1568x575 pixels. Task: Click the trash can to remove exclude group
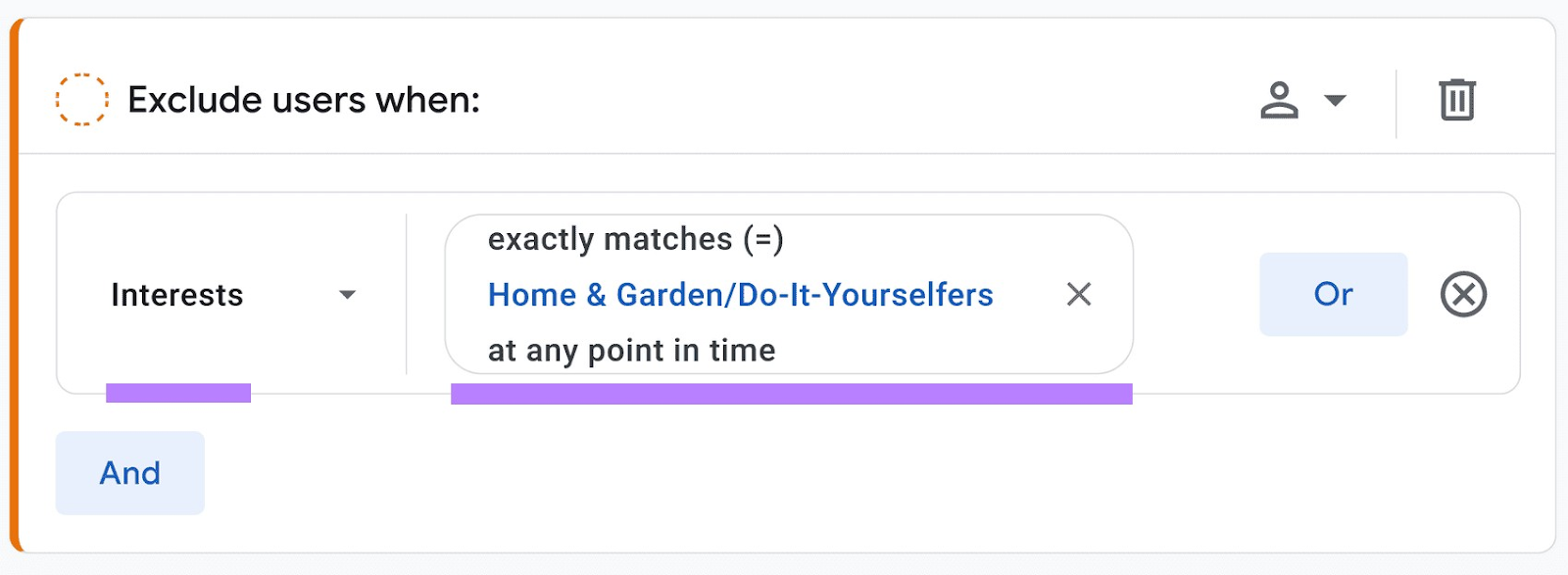tap(1456, 99)
